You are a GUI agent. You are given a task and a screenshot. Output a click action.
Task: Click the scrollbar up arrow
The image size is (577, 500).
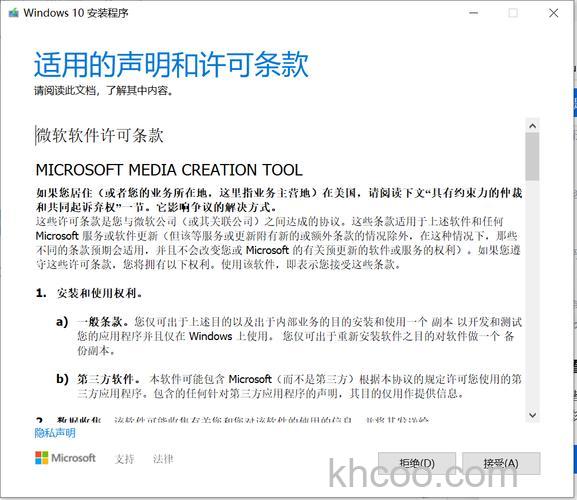tap(532, 126)
